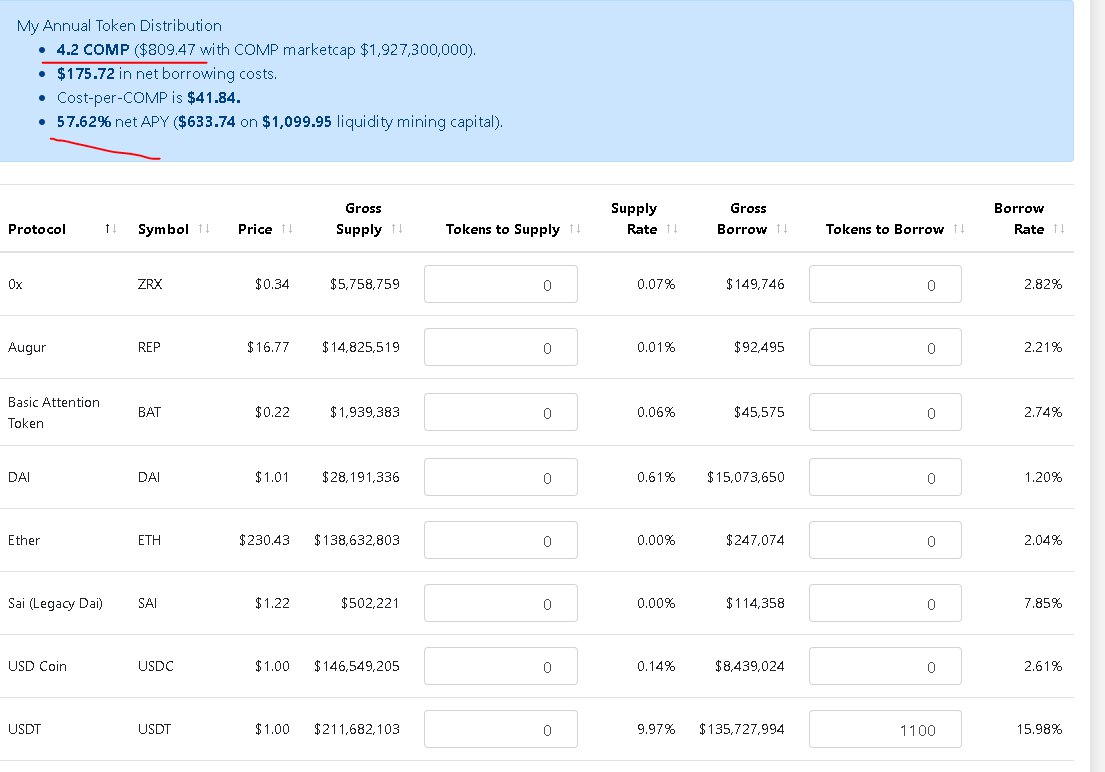
Task: Click SAI borrow rate 7.85%
Action: tap(1043, 603)
